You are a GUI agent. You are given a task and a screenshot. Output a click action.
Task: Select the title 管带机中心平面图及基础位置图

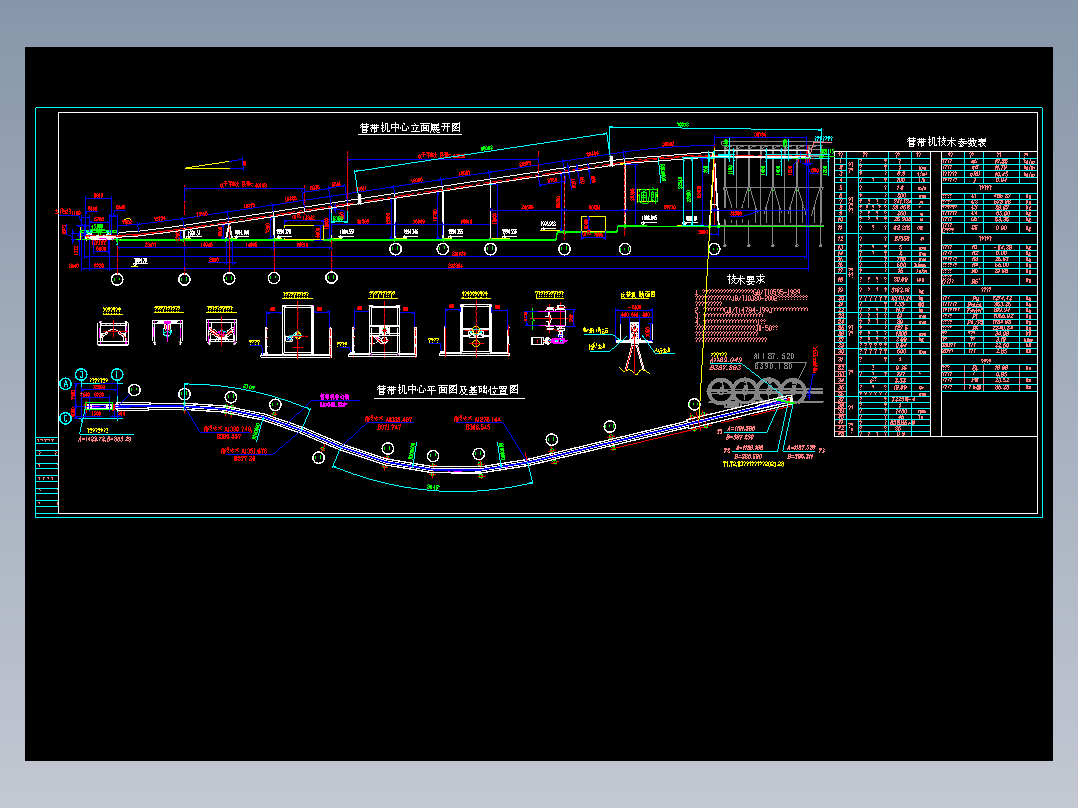(x=448, y=390)
